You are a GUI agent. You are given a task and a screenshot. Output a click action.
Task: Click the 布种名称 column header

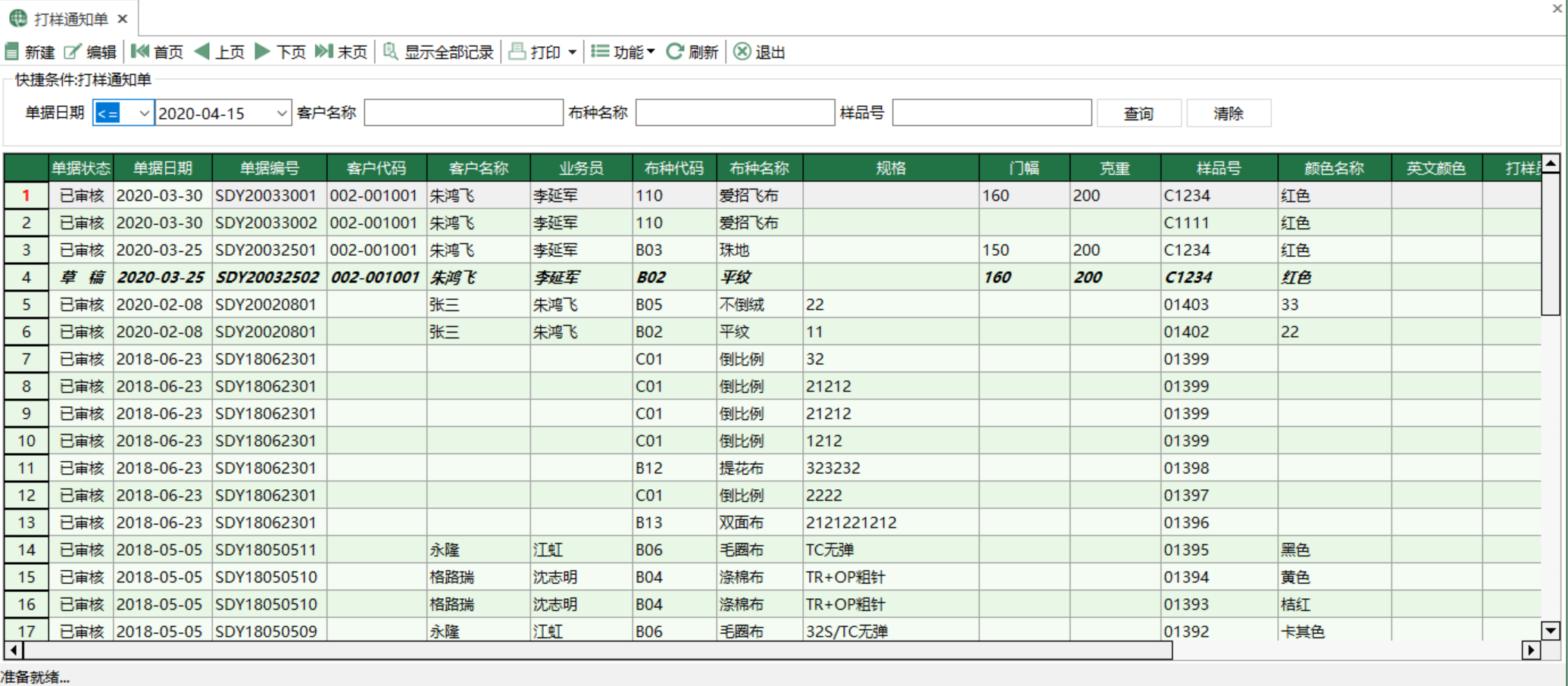pyautogui.click(x=760, y=168)
